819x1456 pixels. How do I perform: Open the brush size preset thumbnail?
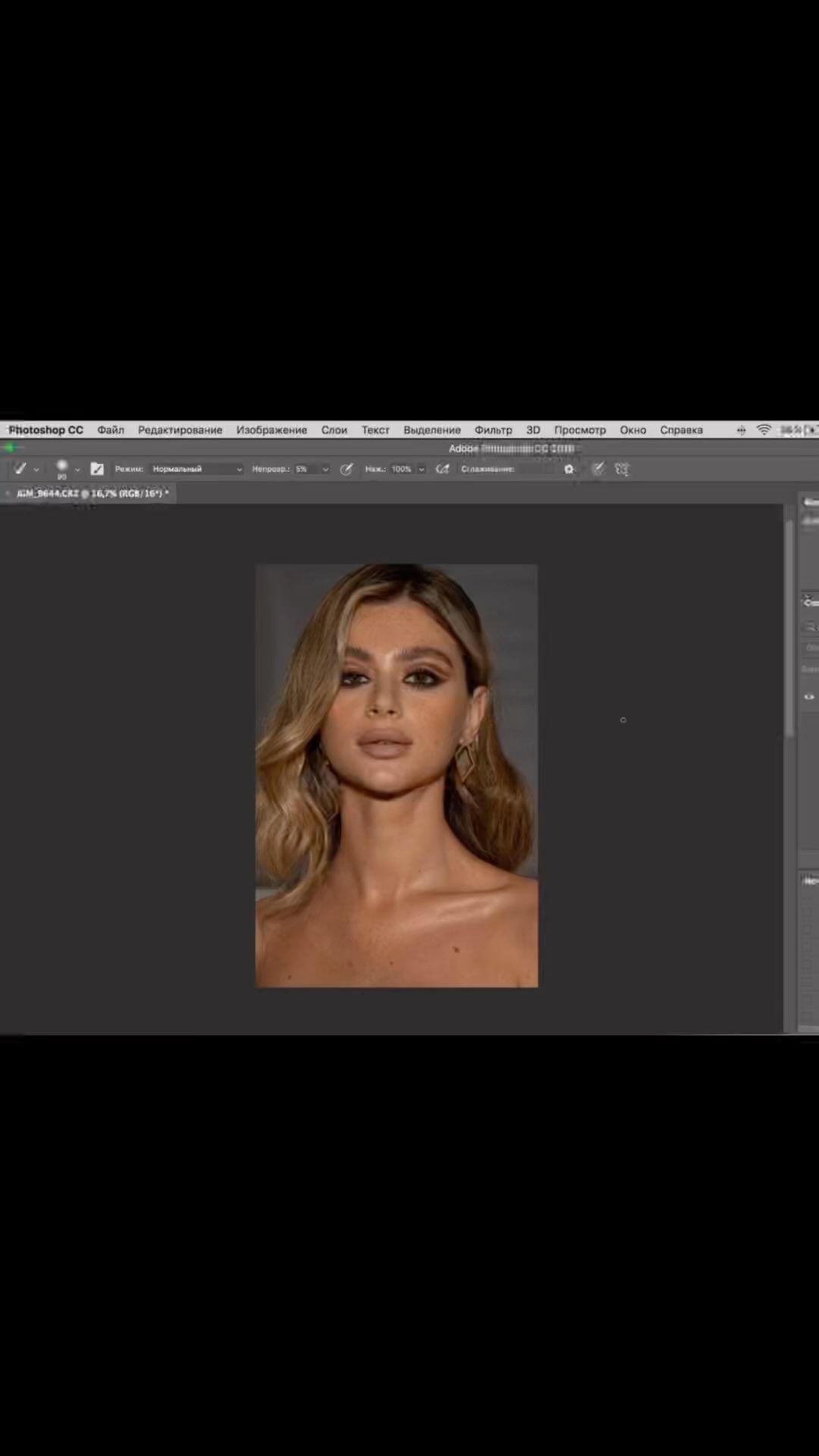coord(62,469)
